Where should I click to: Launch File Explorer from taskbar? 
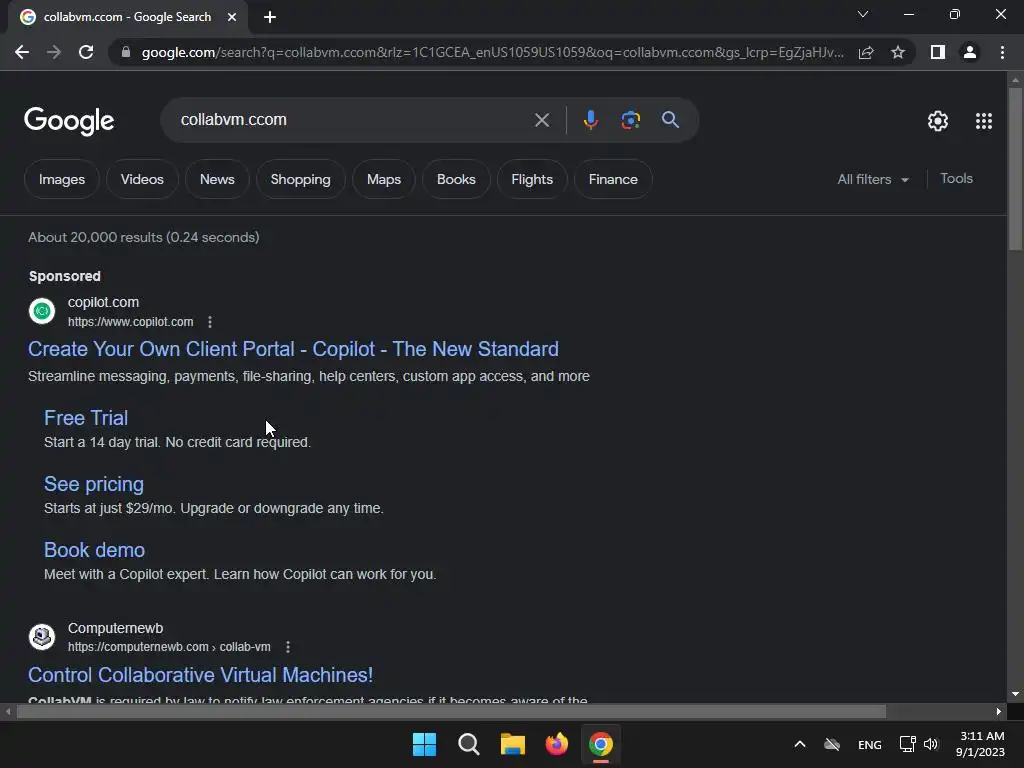pyautogui.click(x=513, y=744)
